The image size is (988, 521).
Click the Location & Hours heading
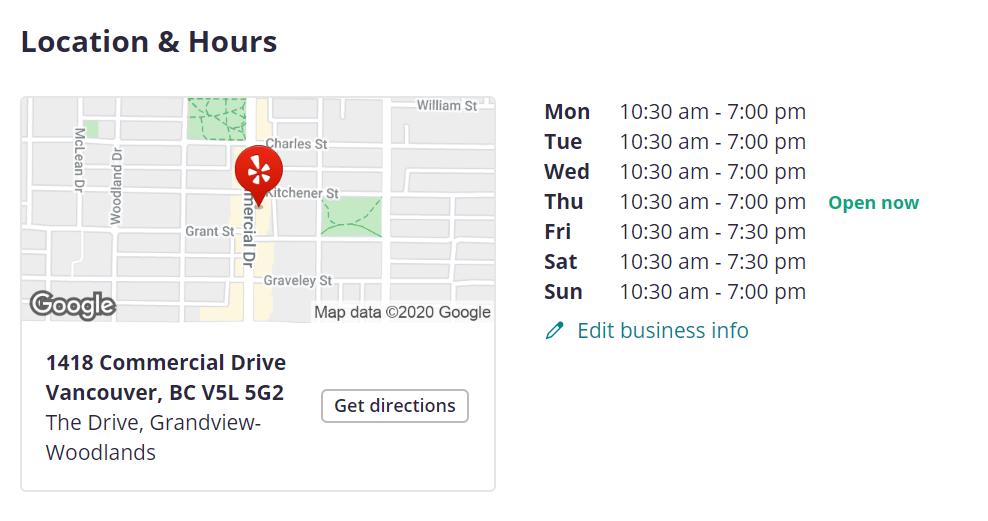click(149, 42)
